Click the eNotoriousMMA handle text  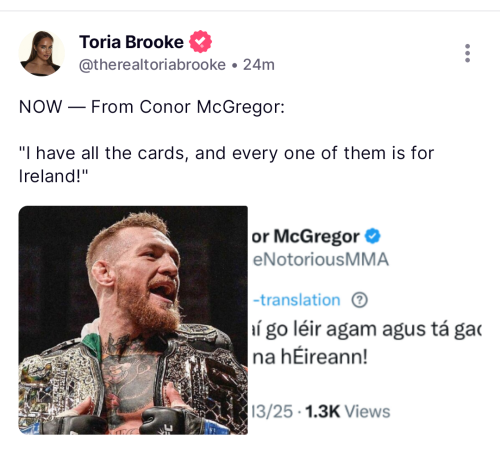[321, 259]
